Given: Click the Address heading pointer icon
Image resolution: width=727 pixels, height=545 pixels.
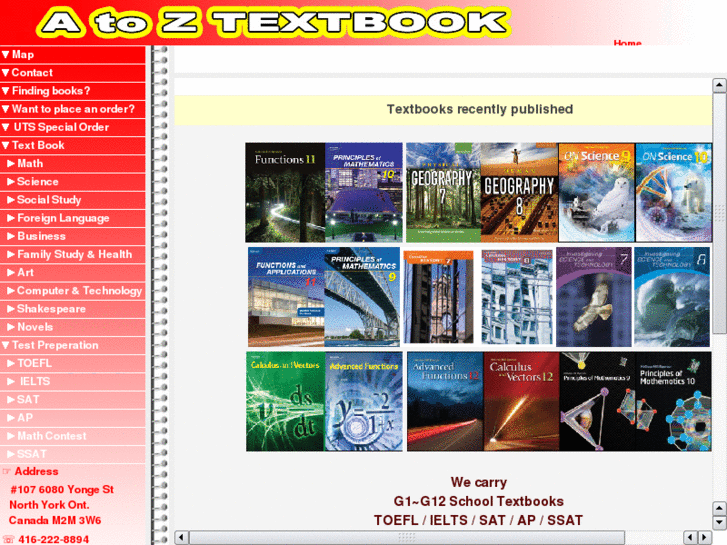Looking at the screenshot, I should pyautogui.click(x=6, y=471).
